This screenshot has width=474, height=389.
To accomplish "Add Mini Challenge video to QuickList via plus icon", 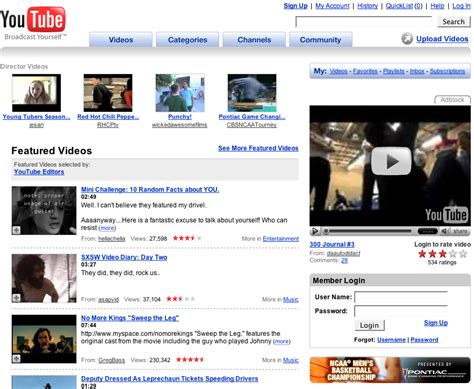I will tap(16, 230).
